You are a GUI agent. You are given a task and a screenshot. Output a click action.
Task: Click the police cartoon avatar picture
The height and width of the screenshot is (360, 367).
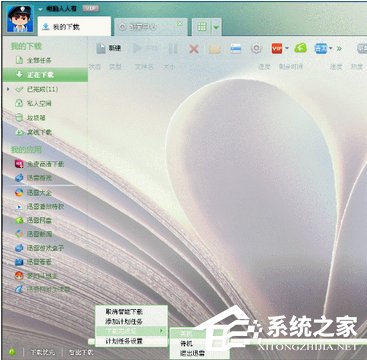20,19
